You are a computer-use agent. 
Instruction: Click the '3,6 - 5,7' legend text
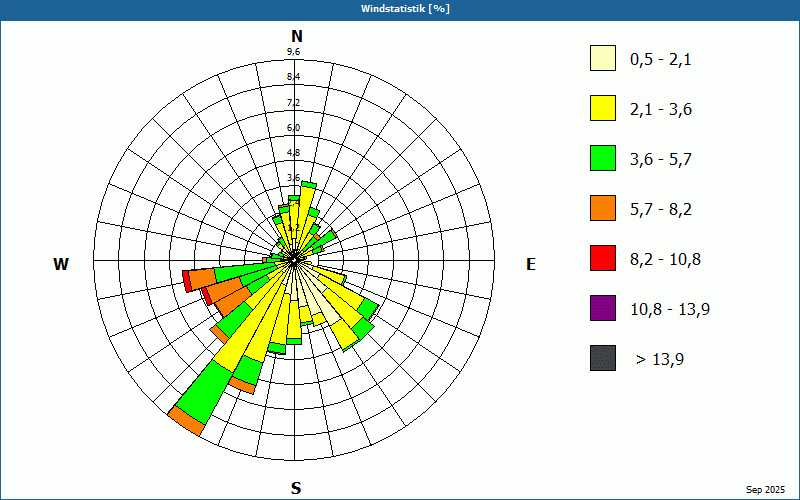(x=661, y=160)
